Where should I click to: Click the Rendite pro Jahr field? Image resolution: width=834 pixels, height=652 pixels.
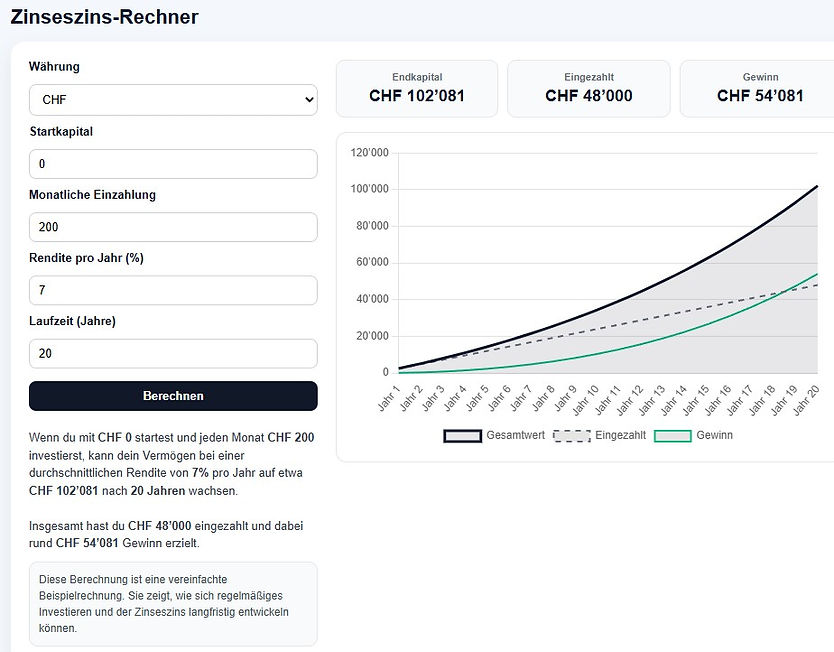pyautogui.click(x=173, y=290)
